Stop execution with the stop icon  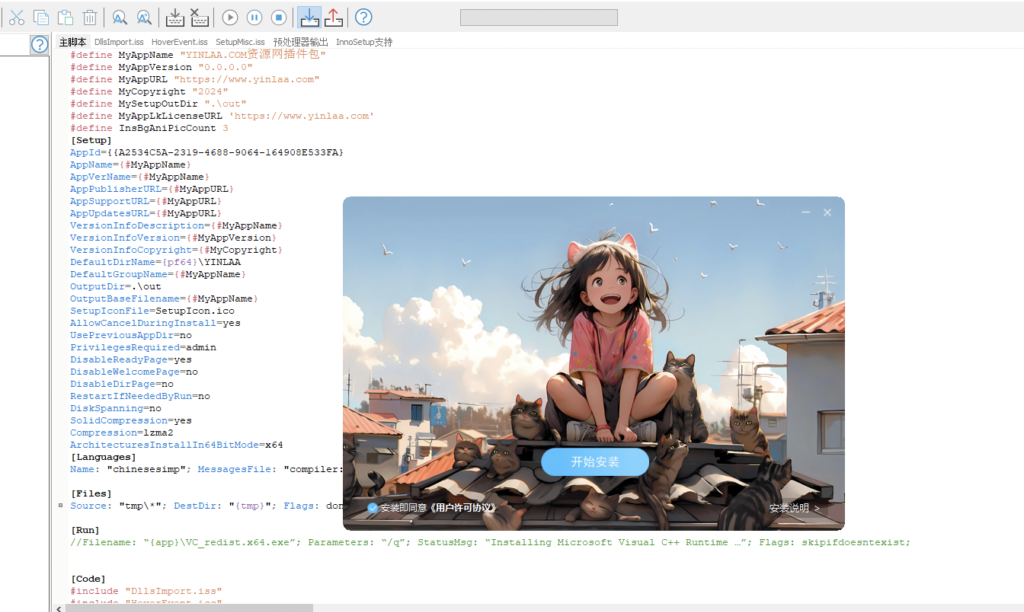click(279, 18)
